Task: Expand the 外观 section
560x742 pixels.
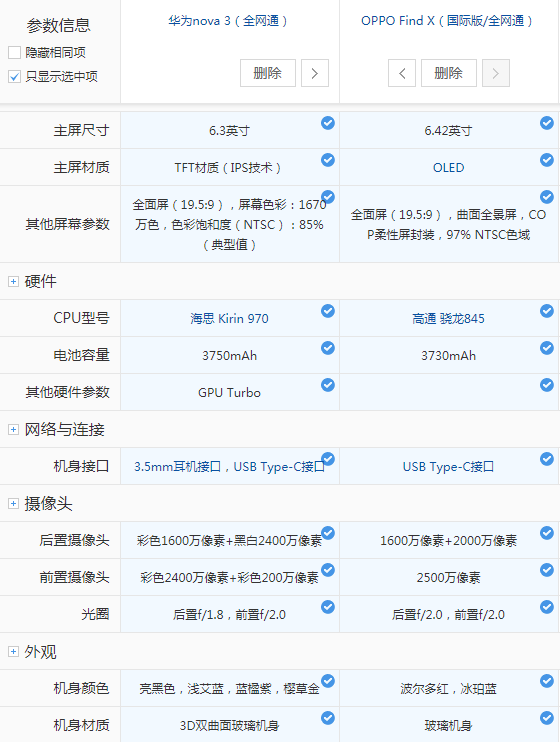Action: (x=13, y=652)
